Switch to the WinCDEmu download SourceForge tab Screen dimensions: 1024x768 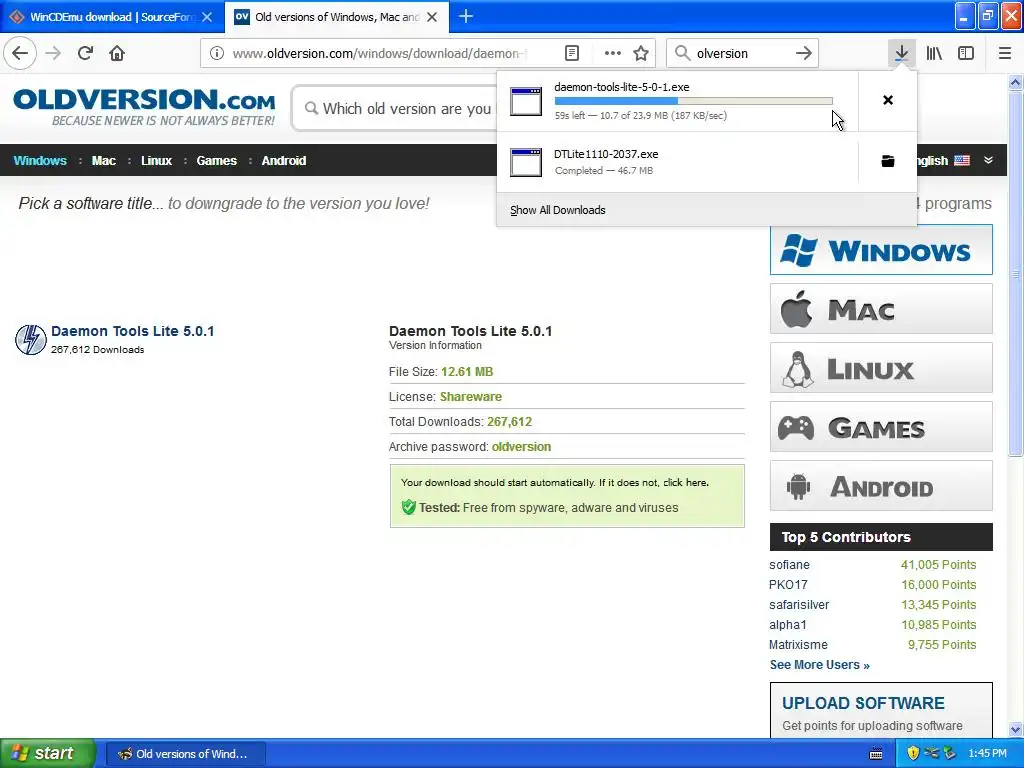click(x=112, y=17)
